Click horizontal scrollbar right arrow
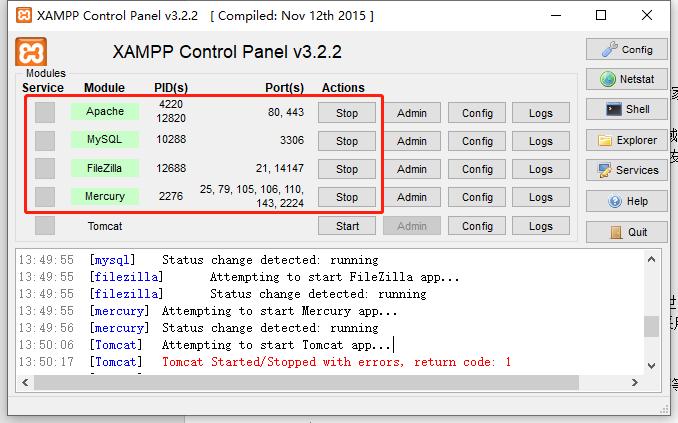 (x=635, y=382)
